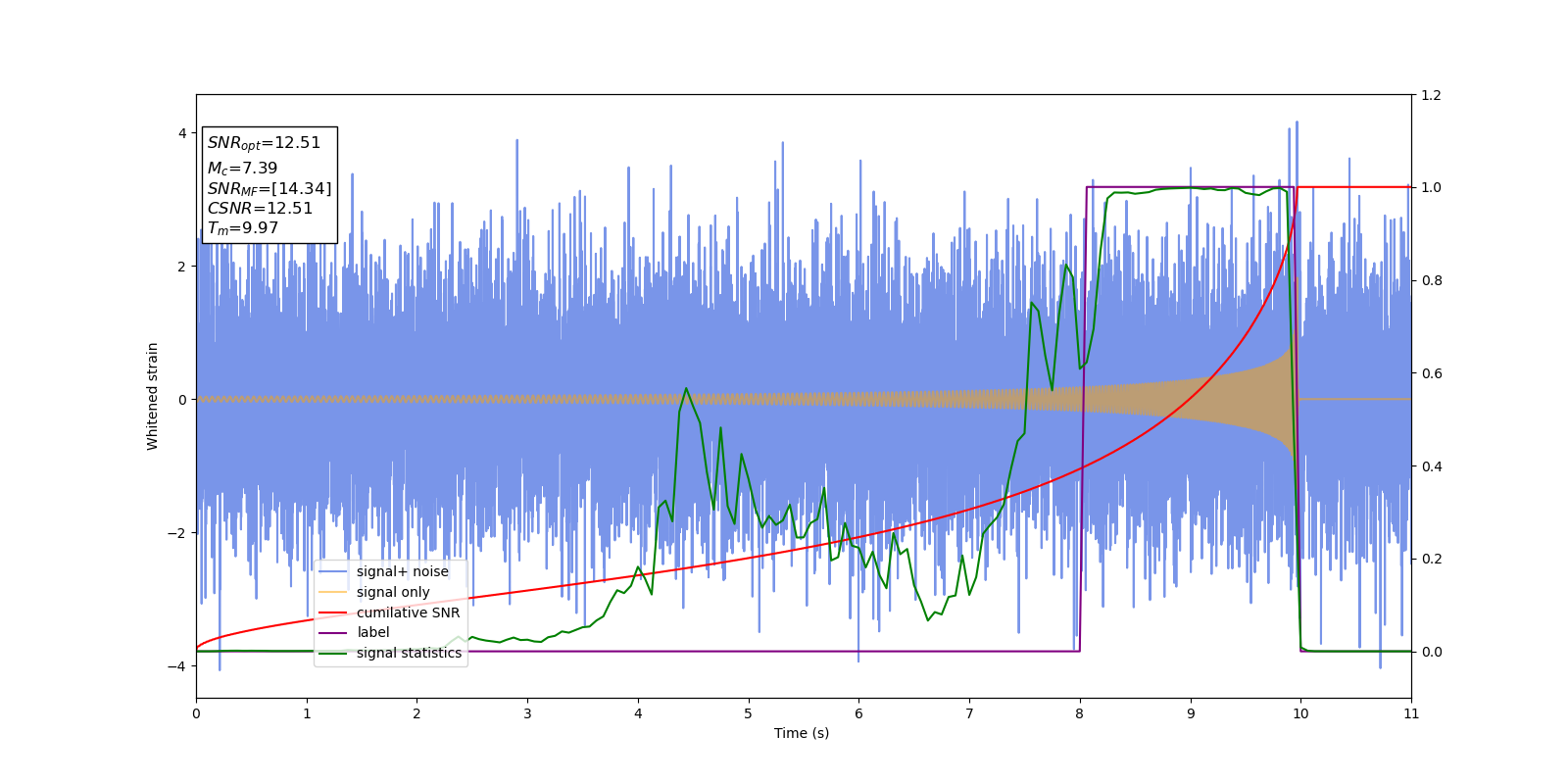The height and width of the screenshot is (784, 1568).
Task: Click the Time axis tick label 1
Action: [307, 713]
